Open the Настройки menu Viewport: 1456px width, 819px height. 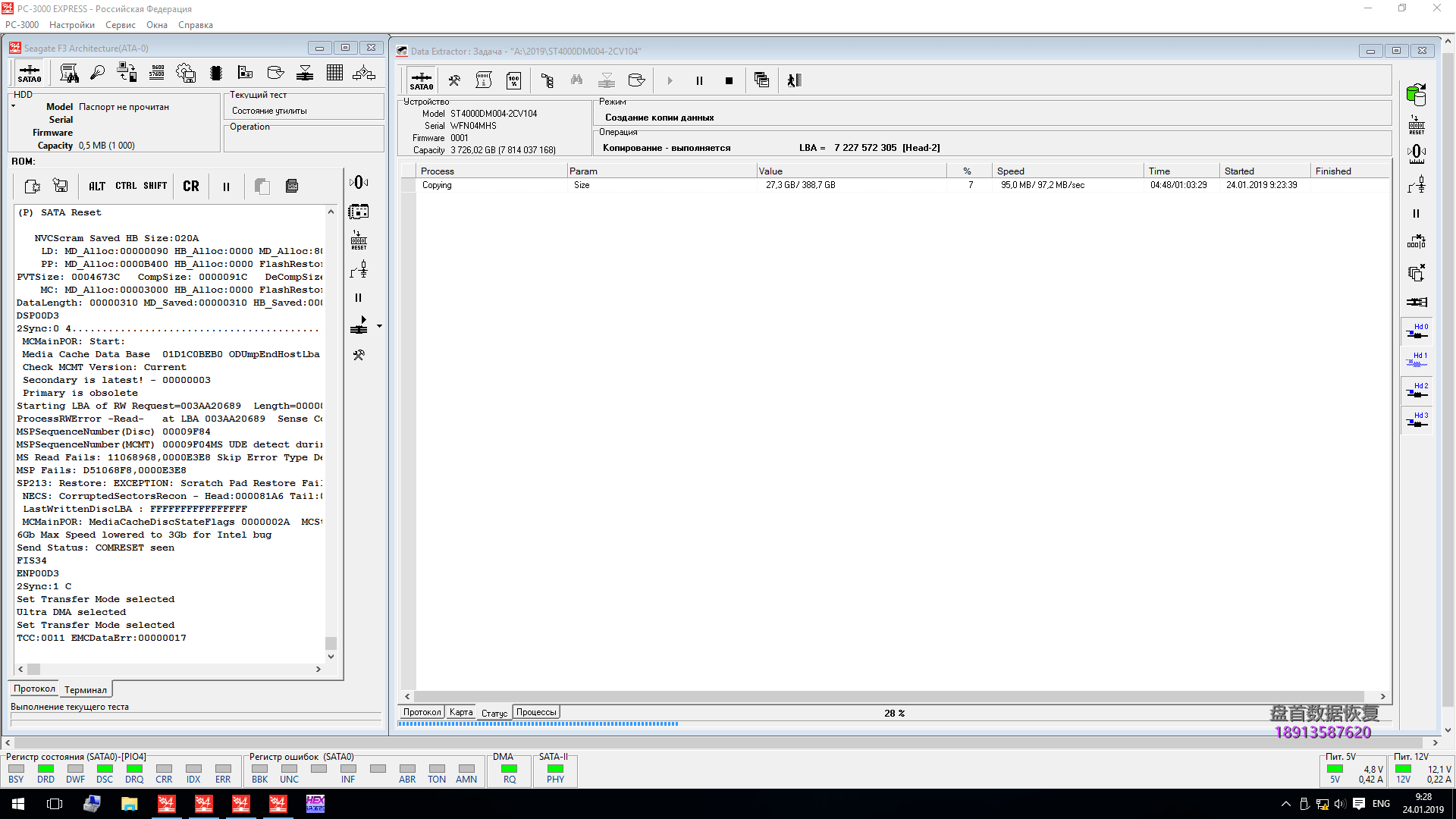(x=72, y=25)
